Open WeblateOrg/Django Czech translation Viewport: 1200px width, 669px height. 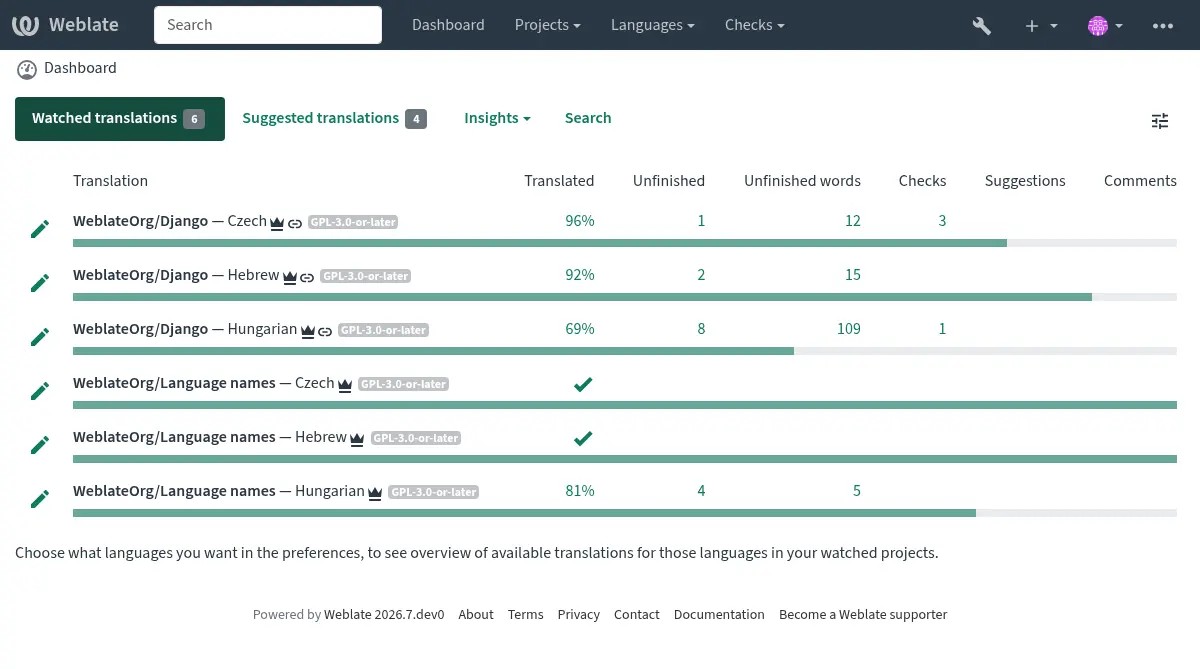click(x=170, y=221)
